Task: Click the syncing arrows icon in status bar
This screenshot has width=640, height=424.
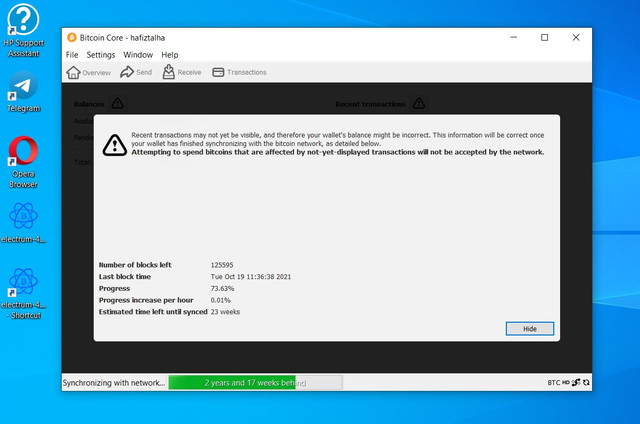Action: (586, 383)
